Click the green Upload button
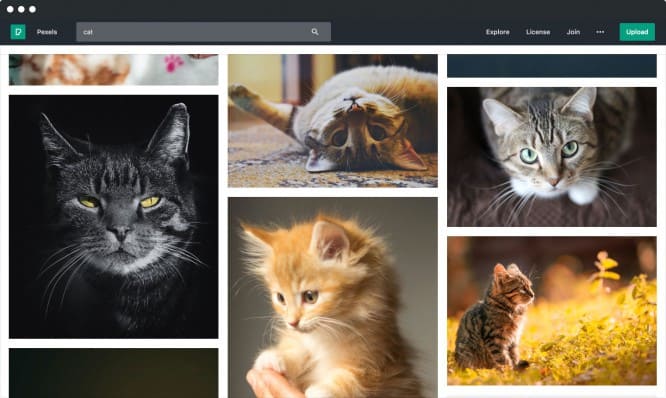The width and height of the screenshot is (666, 398). pyautogui.click(x=637, y=32)
